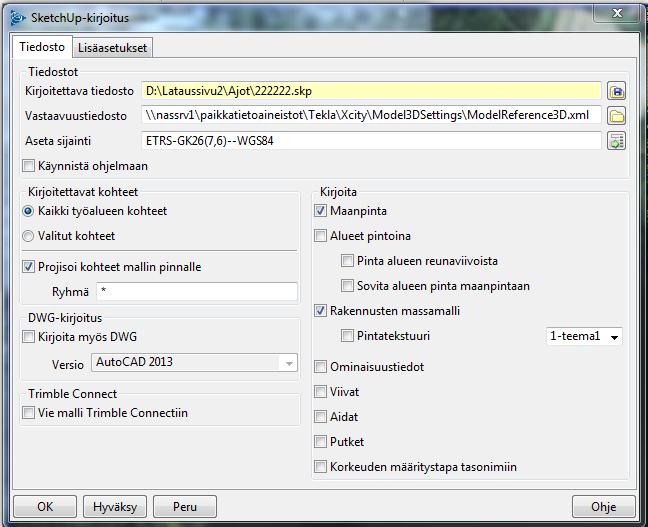This screenshot has height=527, width=648.
Task: Uncheck the Maanpinta checkbox
Action: (320, 211)
